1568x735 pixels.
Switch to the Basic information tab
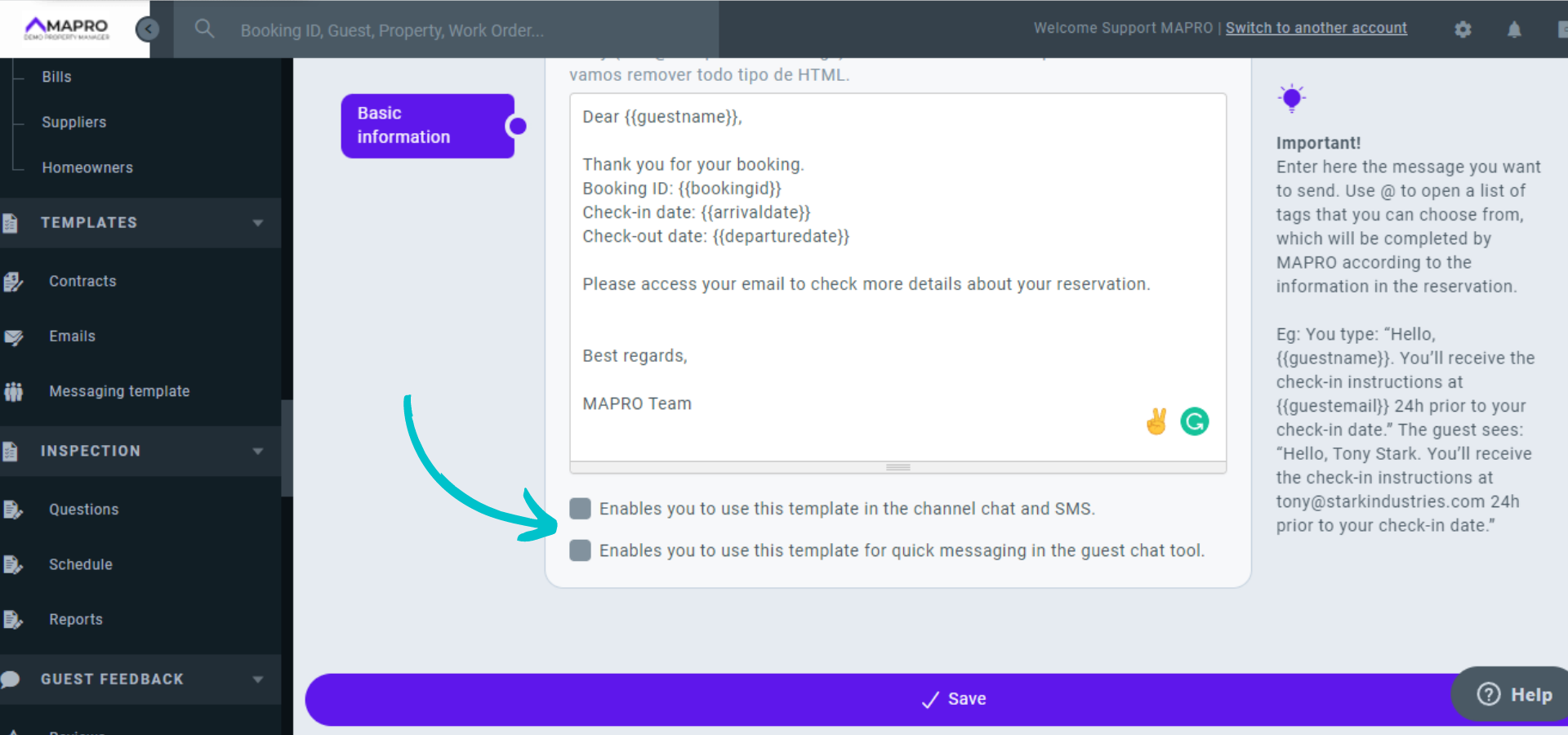coord(426,125)
